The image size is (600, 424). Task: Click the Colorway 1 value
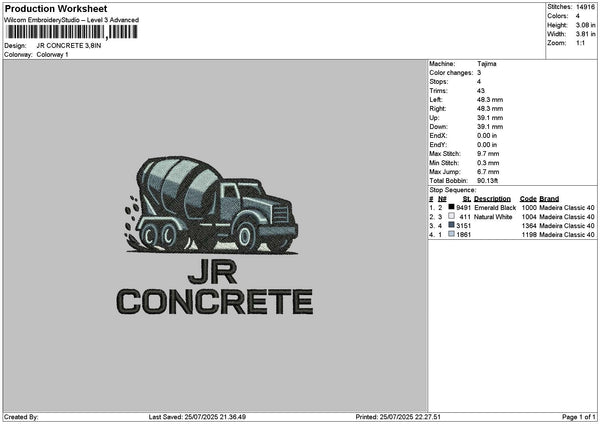[52, 55]
